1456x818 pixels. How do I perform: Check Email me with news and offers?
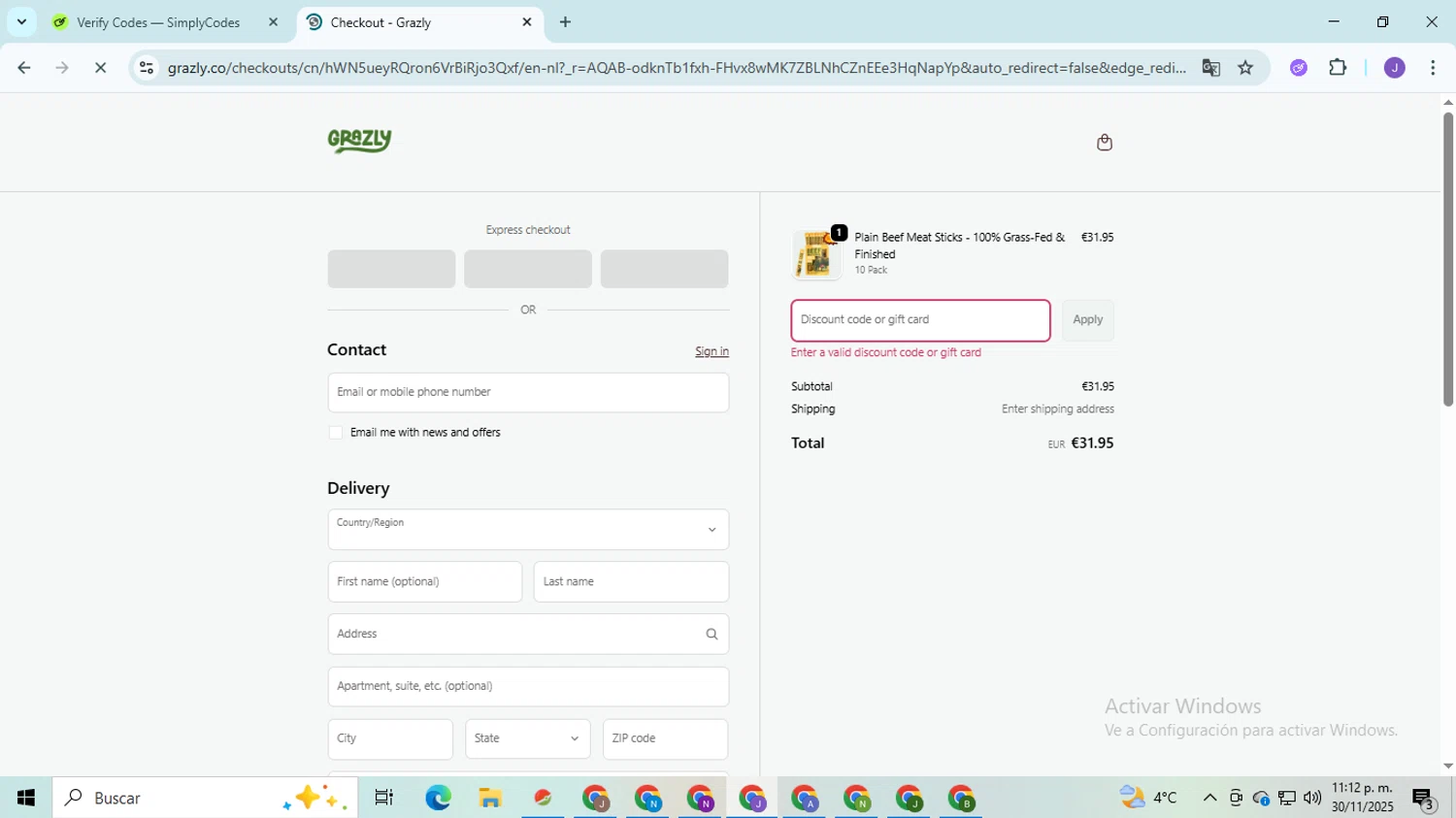click(x=336, y=433)
